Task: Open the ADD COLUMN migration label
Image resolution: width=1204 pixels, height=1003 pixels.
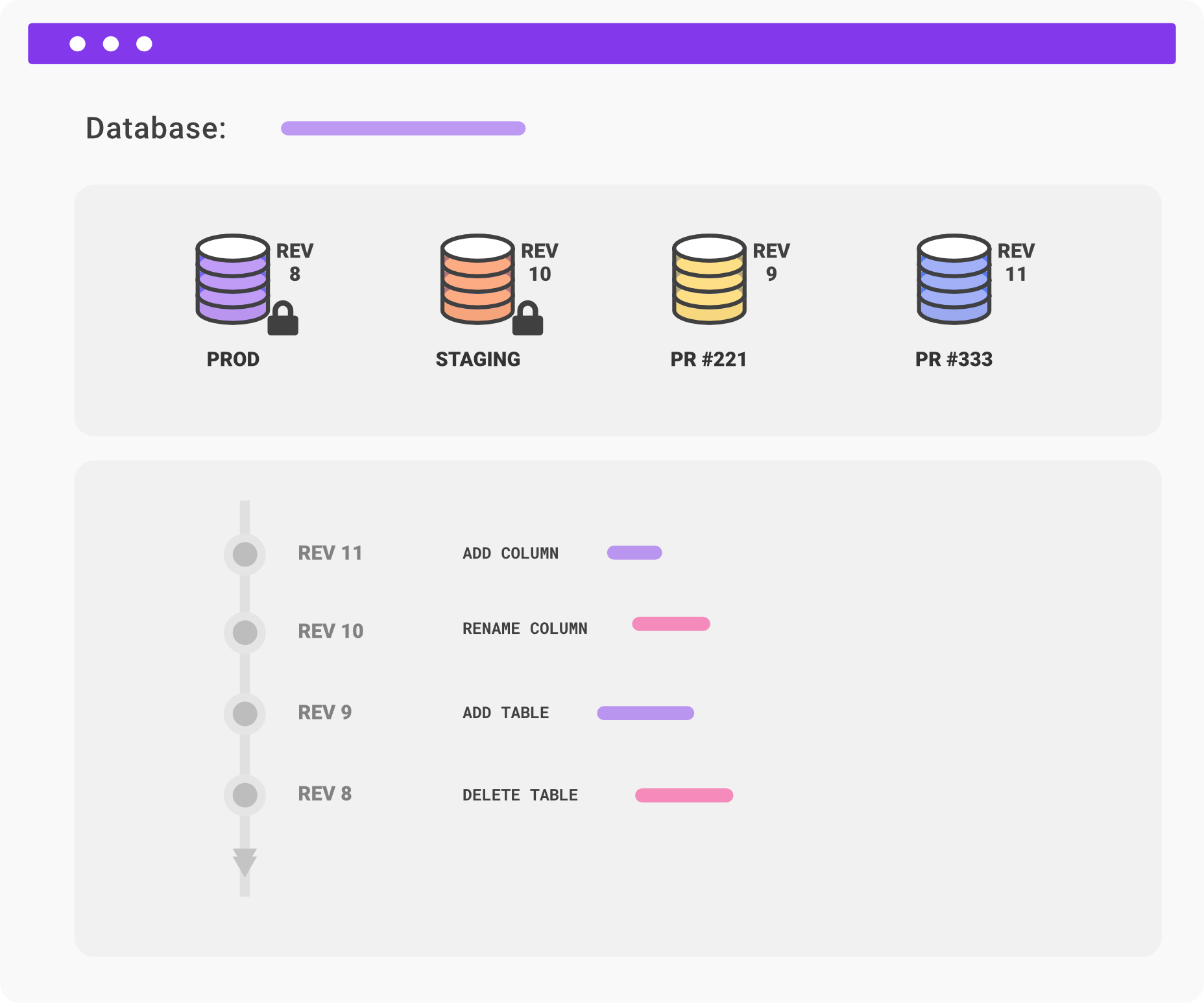Action: tap(510, 553)
